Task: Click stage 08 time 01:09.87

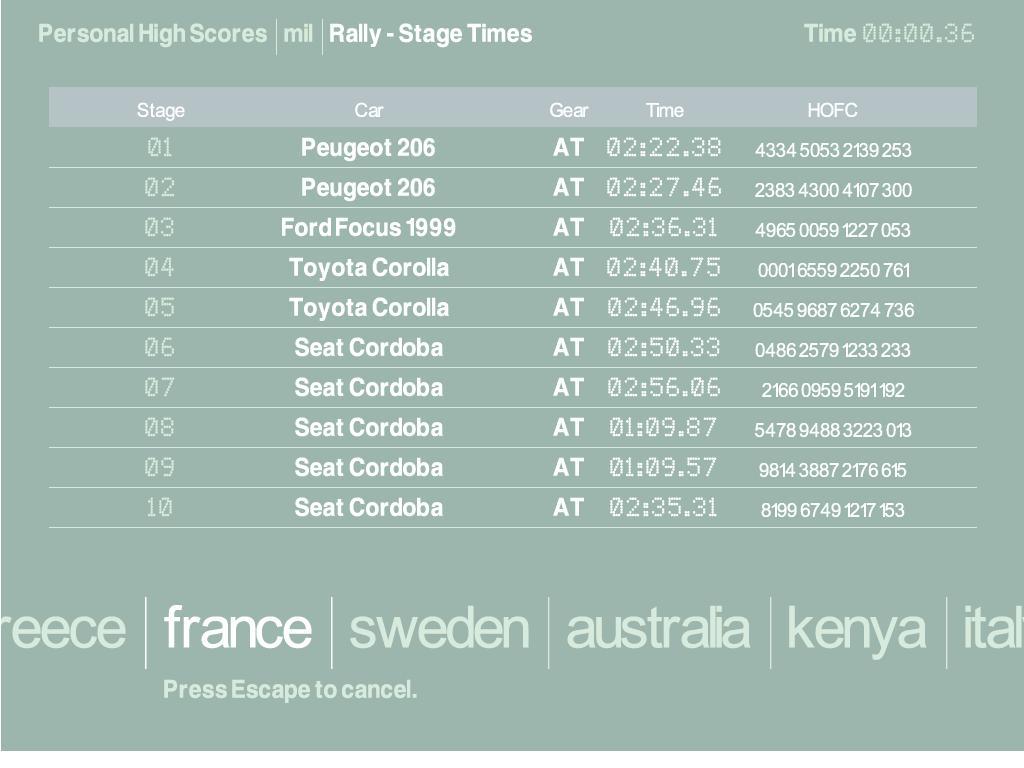Action: [x=663, y=428]
